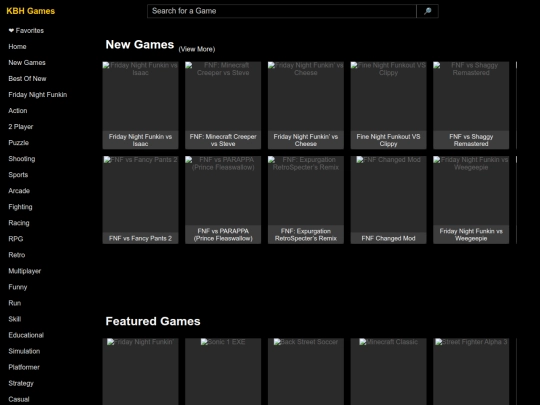Select Friday Night Funkin sidebar category
This screenshot has height=405, width=540.
tap(38, 95)
